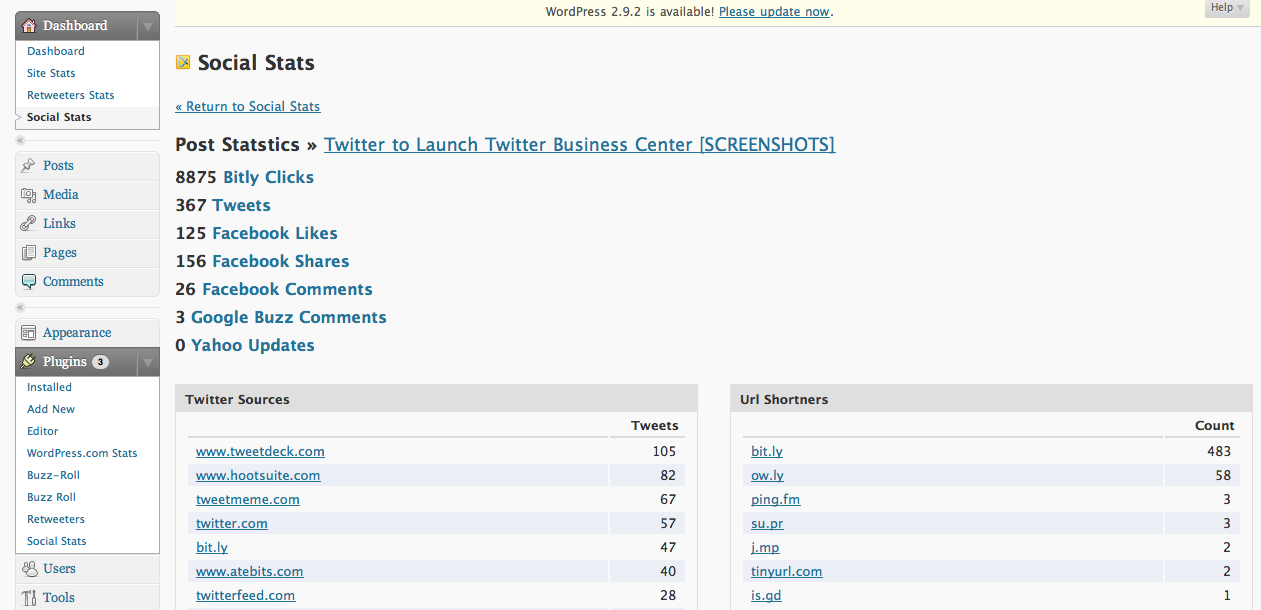Open Social Stats under Plugins menu
Viewport: 1261px width, 610px height.
[x=57, y=541]
